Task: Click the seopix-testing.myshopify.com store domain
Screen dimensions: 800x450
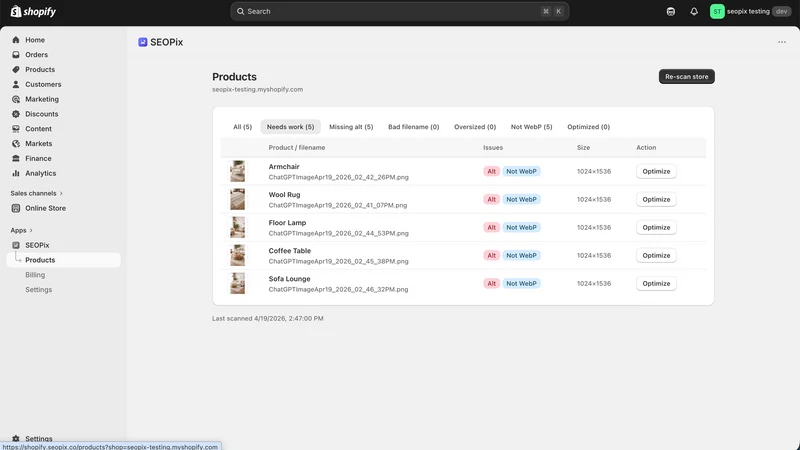Action: pos(258,89)
